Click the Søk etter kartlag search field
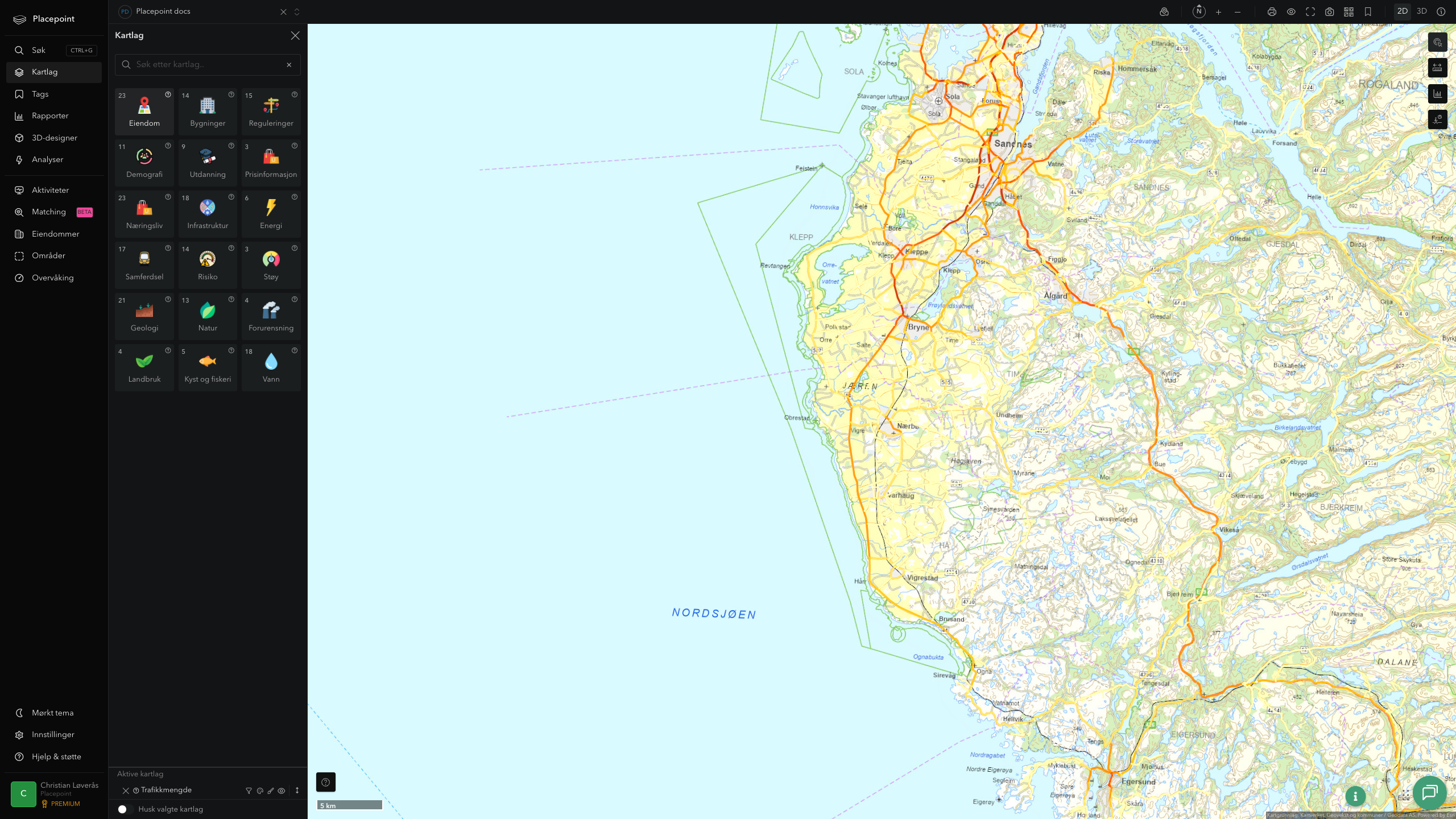Viewport: 1456px width, 819px height. click(208, 65)
